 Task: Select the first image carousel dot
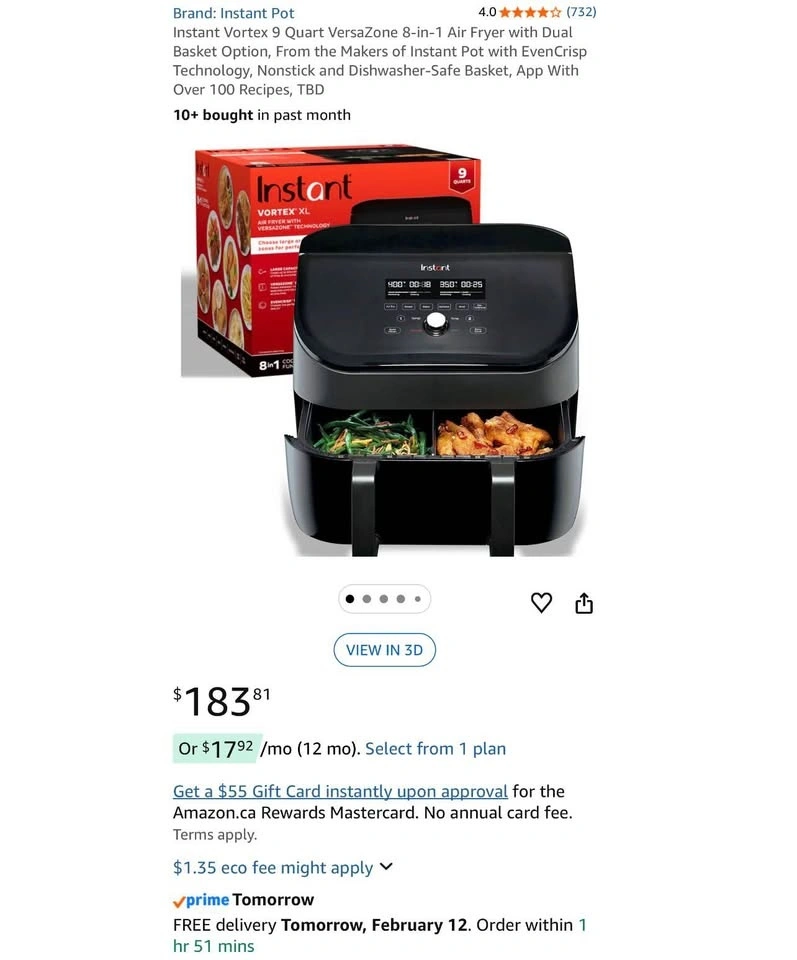point(350,599)
